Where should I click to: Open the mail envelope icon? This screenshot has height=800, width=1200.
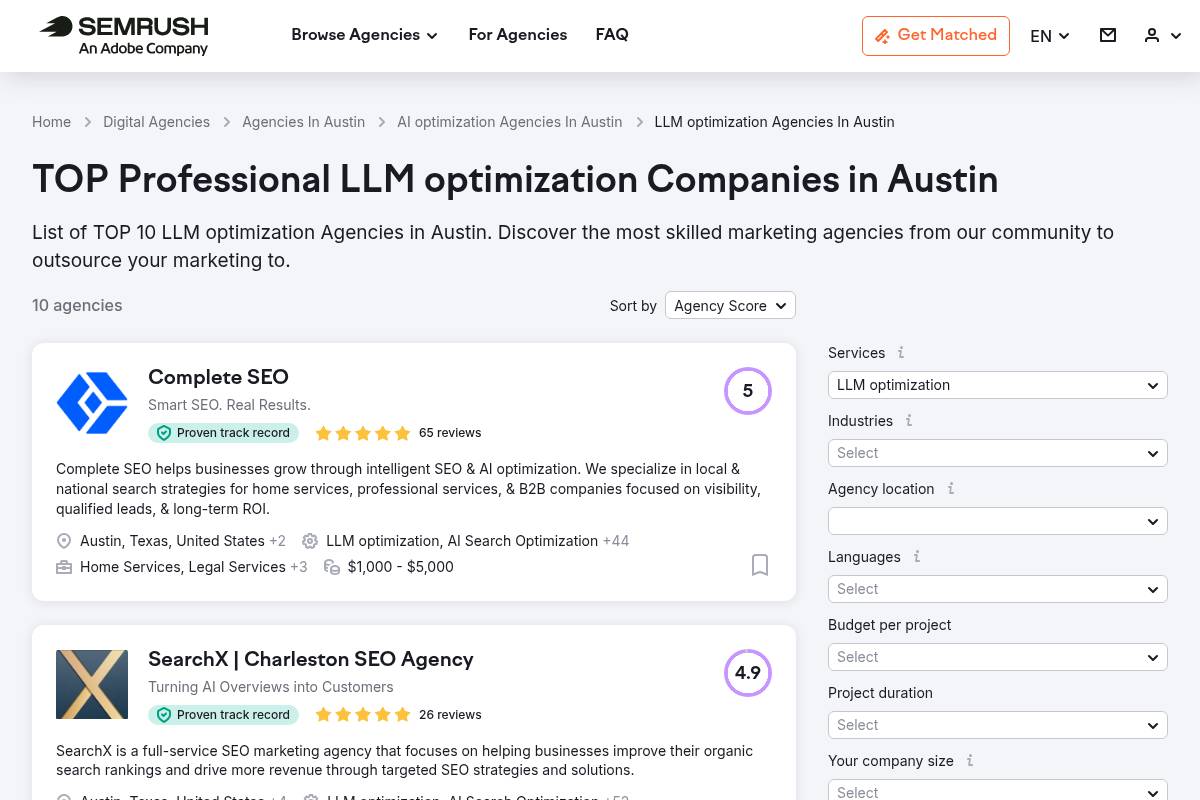point(1108,35)
